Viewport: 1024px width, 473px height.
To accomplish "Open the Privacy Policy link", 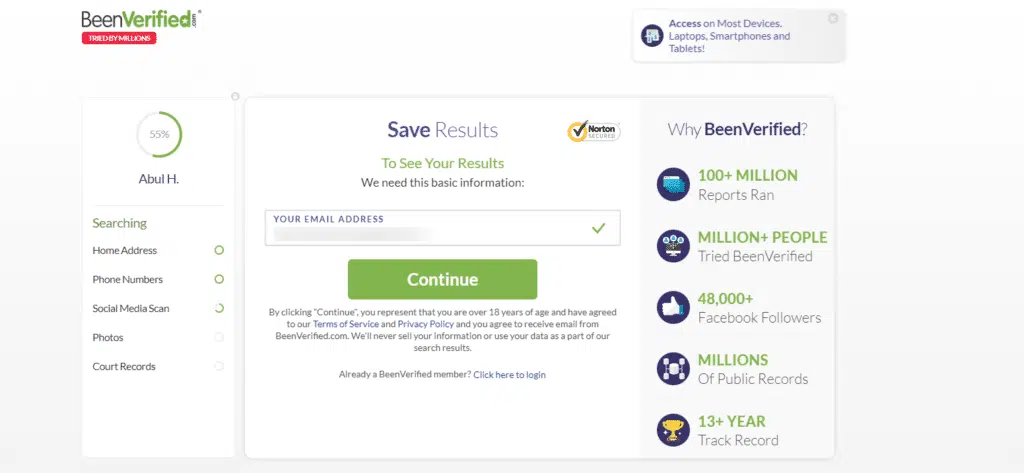I will click(x=426, y=324).
